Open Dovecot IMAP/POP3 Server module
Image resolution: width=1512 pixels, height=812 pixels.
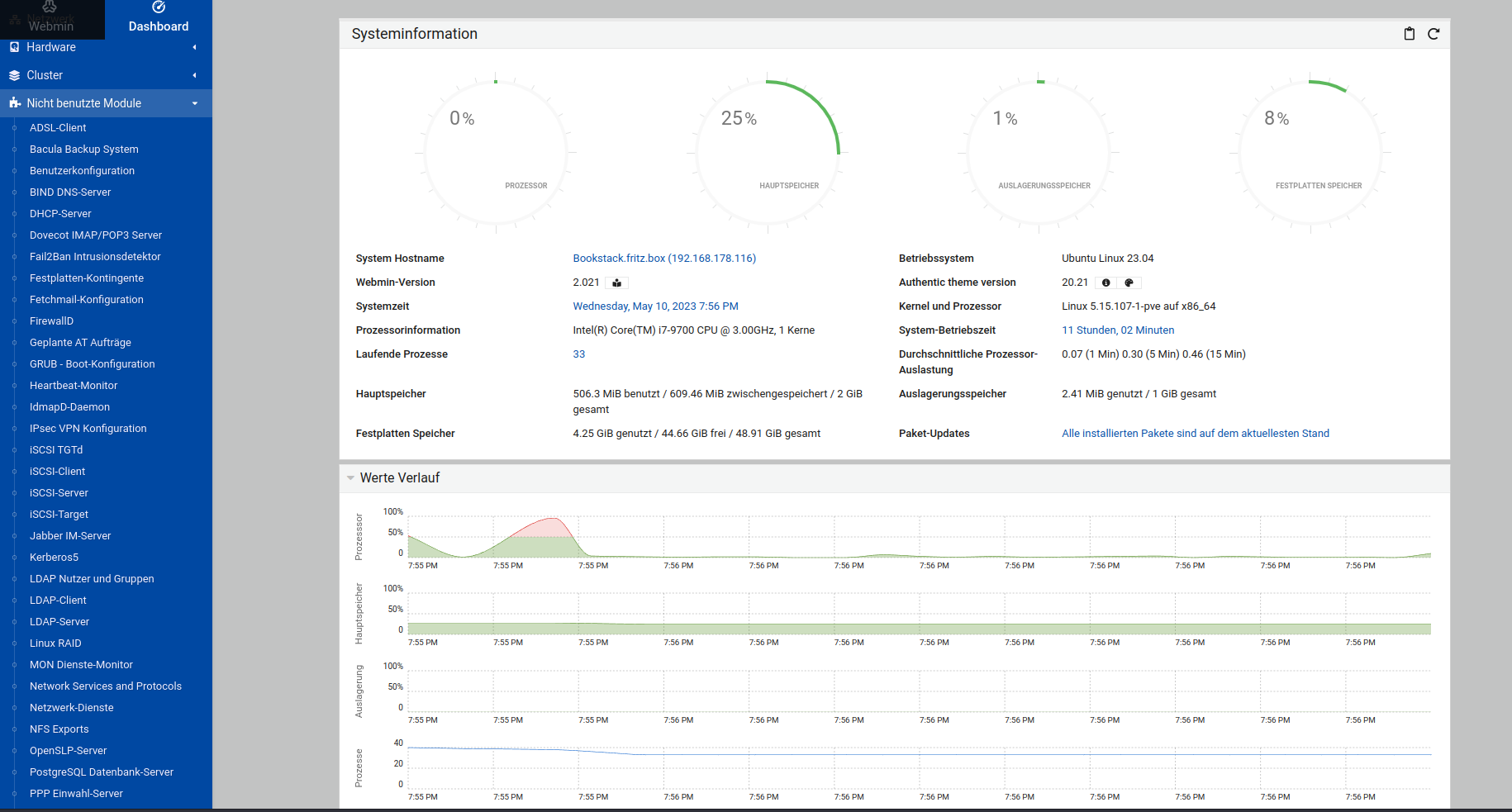[x=96, y=235]
